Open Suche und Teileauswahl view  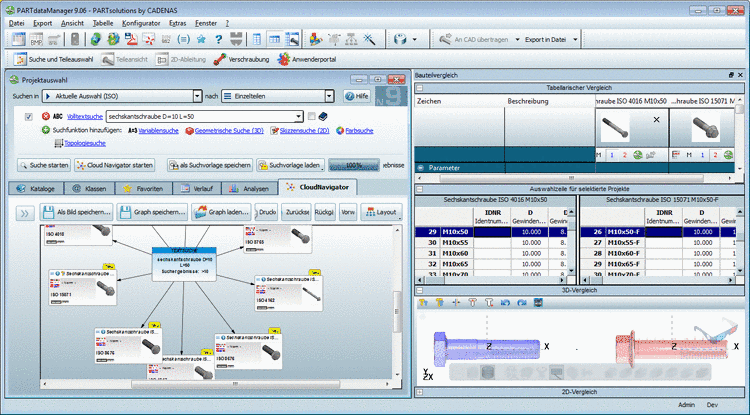(54, 59)
